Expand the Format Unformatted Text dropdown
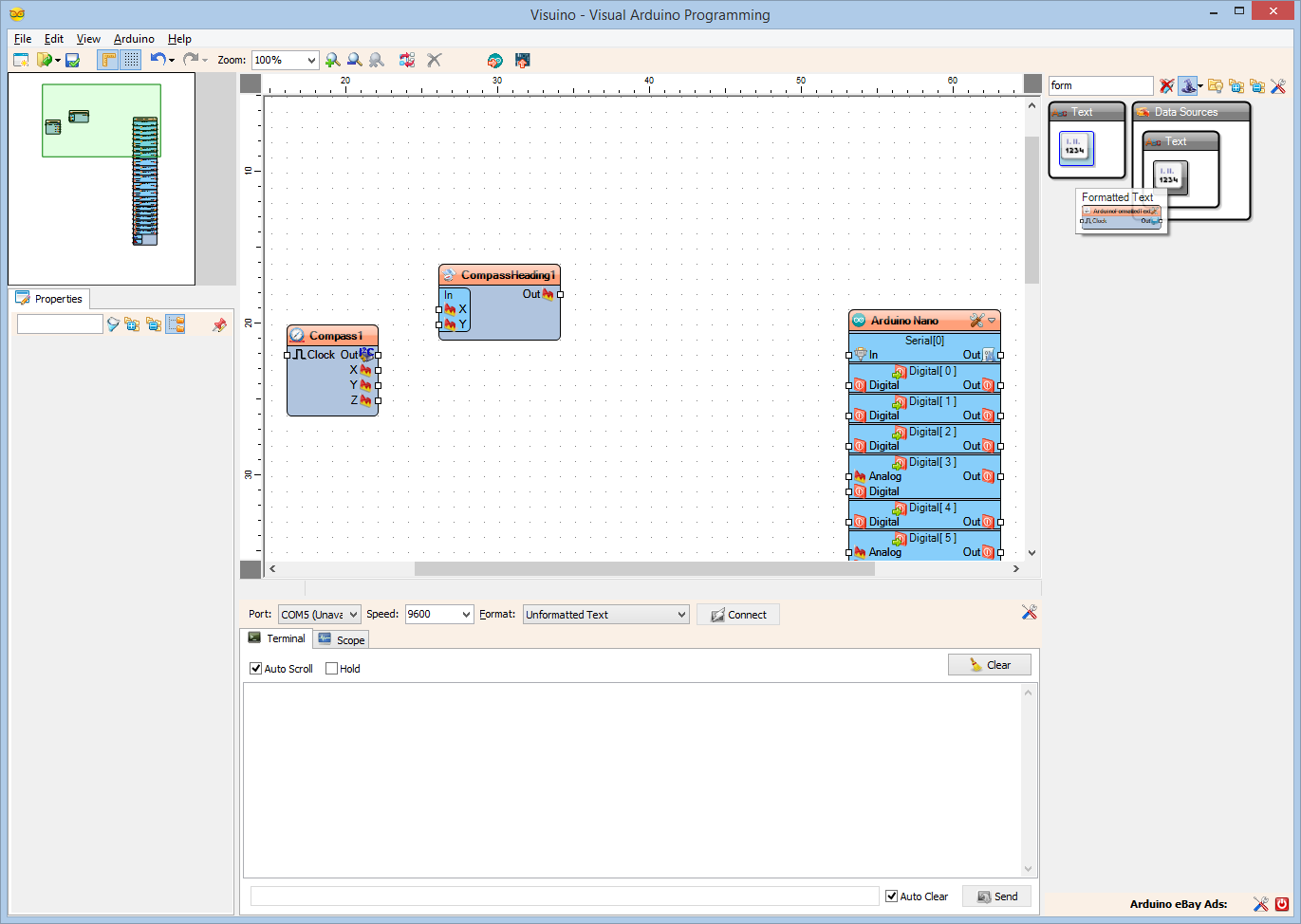Screen dimensions: 1301x924 tap(606, 615)
